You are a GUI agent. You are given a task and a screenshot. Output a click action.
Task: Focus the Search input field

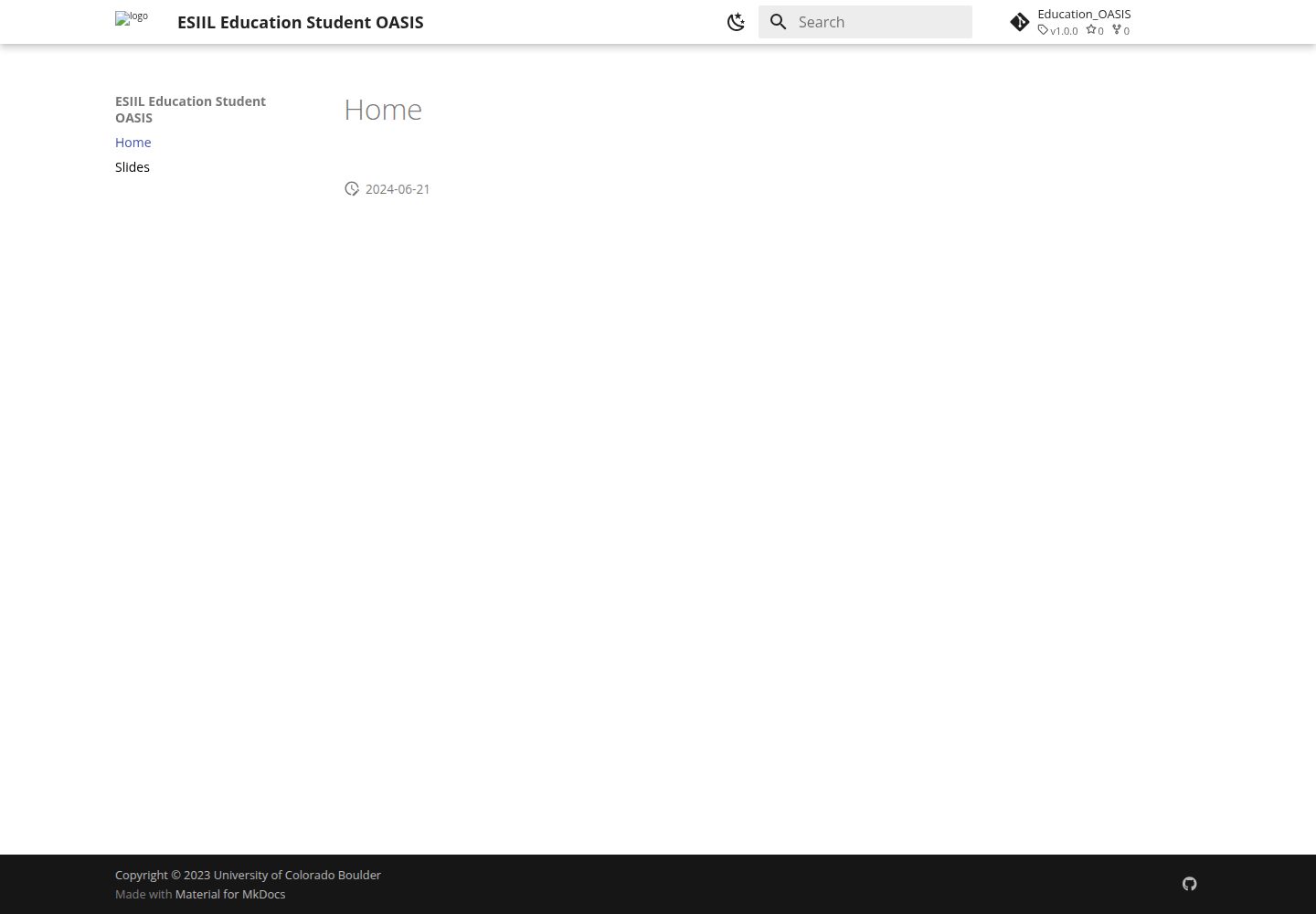865,22
